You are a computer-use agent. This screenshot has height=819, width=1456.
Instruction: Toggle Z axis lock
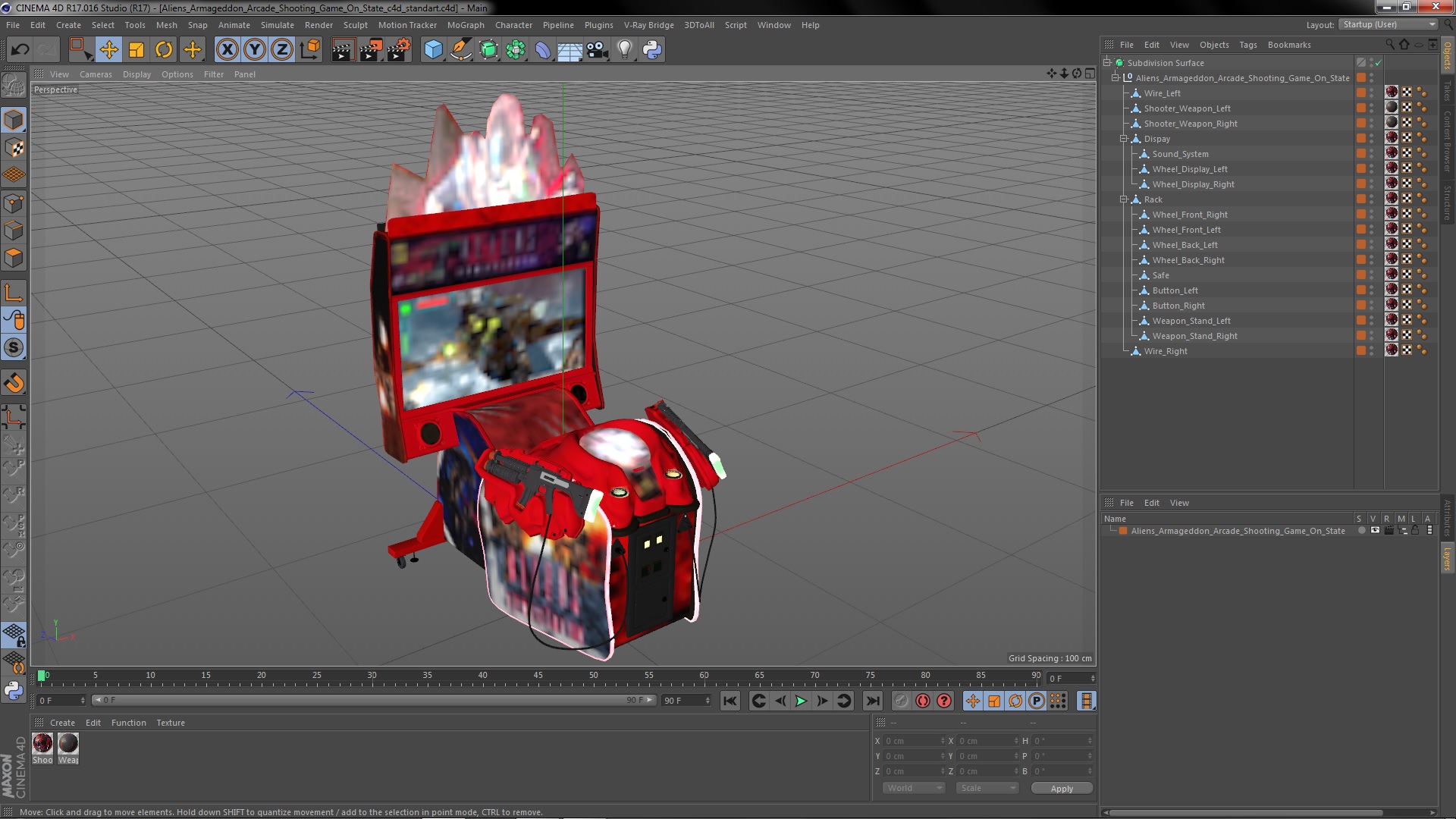coord(282,50)
